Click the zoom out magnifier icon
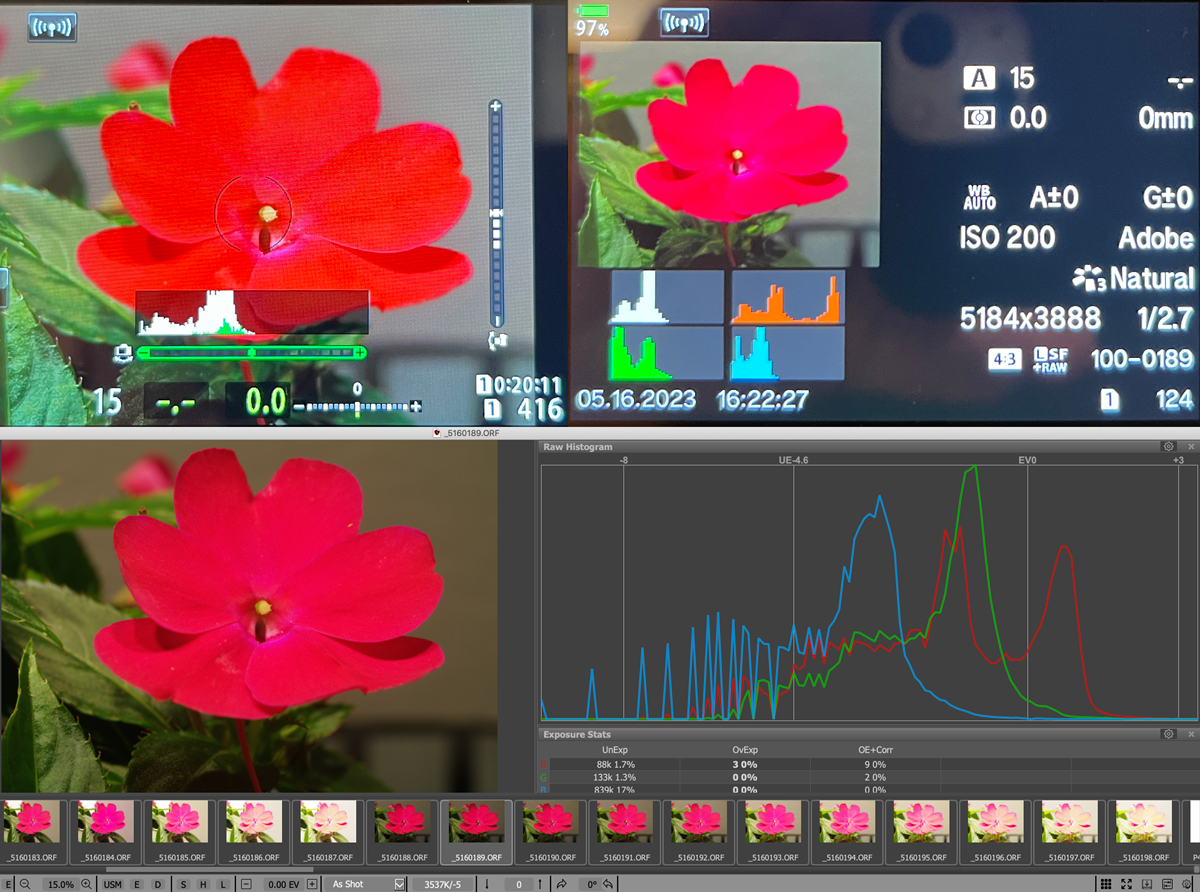The image size is (1200, 892). point(24,884)
